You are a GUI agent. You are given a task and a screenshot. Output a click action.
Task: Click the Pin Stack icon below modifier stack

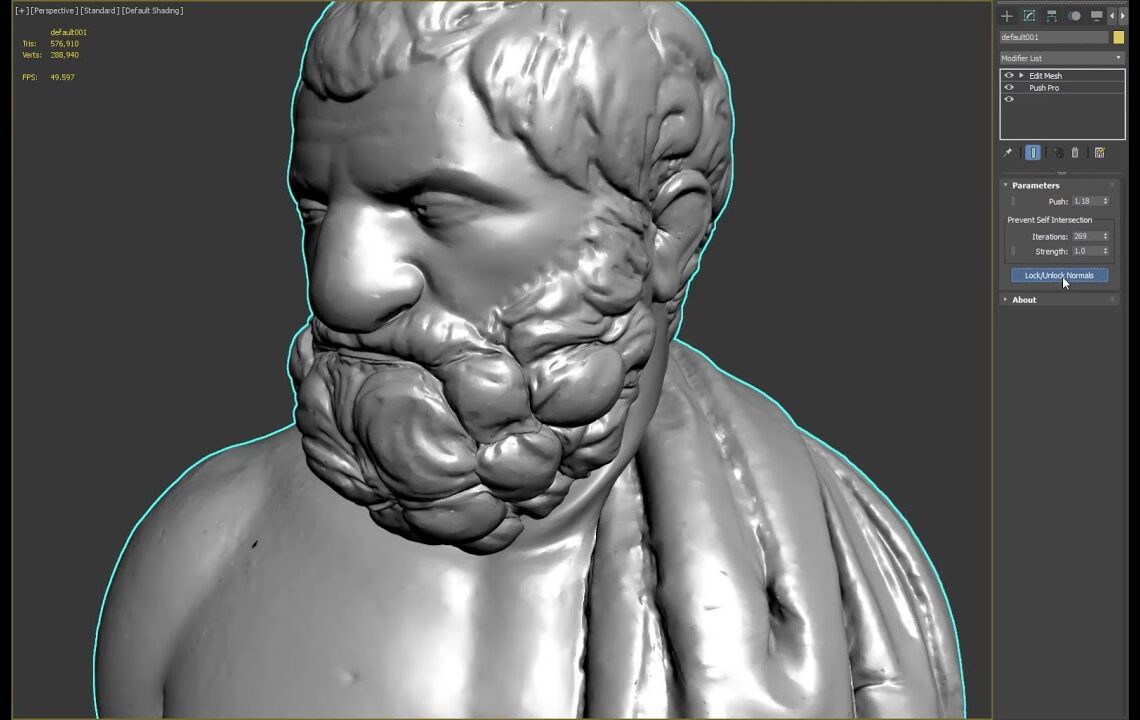(x=1008, y=152)
